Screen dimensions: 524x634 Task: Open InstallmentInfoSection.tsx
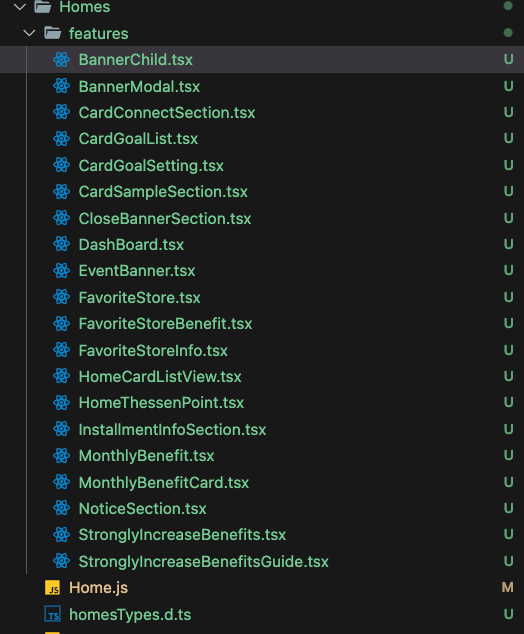(172, 429)
